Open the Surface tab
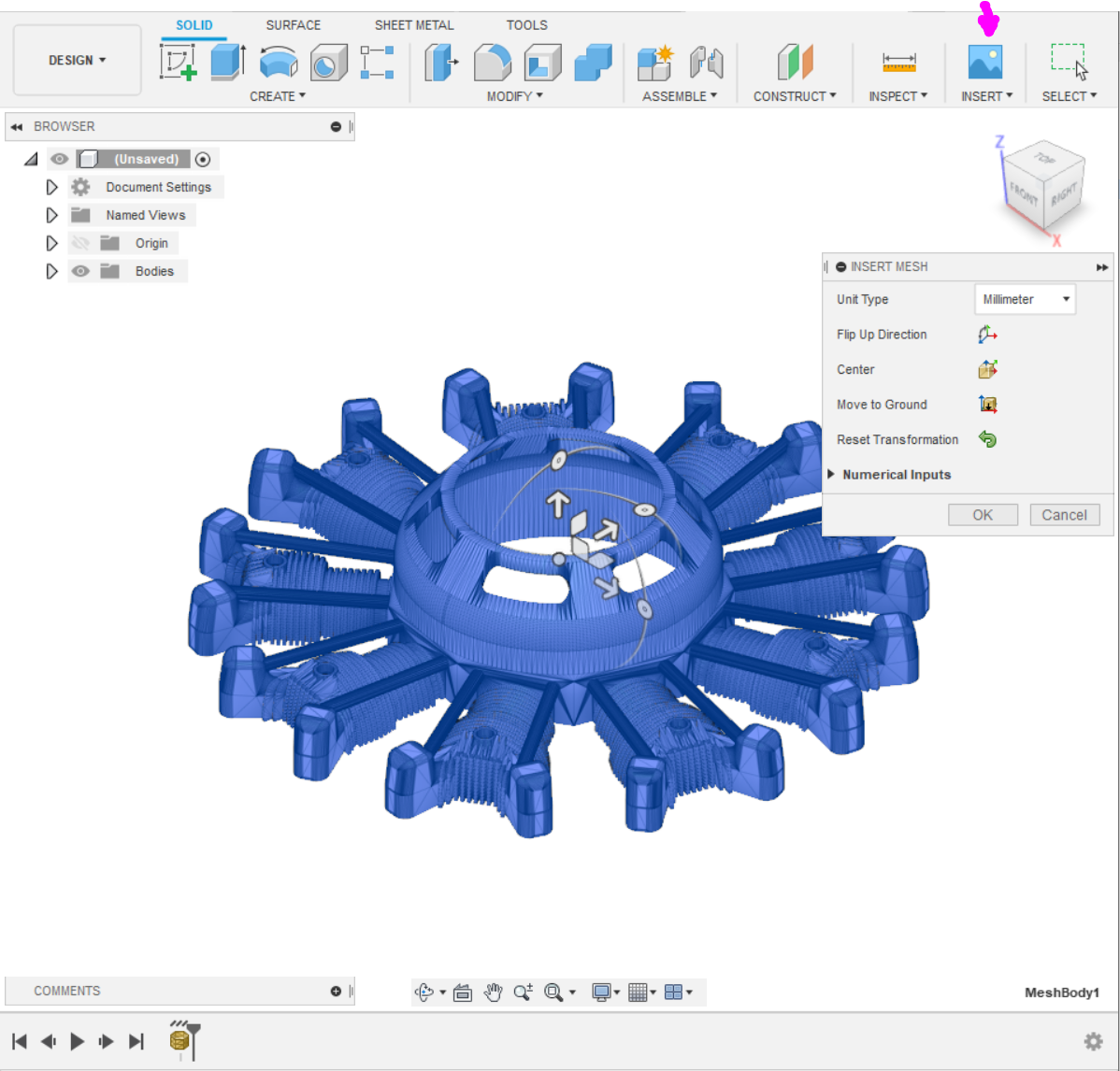 point(293,25)
